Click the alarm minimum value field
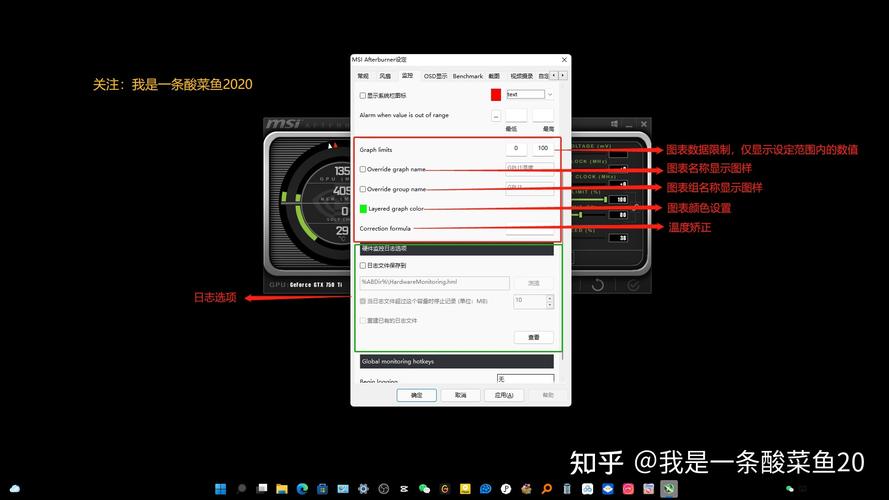Image resolution: width=889 pixels, height=500 pixels. (516, 116)
